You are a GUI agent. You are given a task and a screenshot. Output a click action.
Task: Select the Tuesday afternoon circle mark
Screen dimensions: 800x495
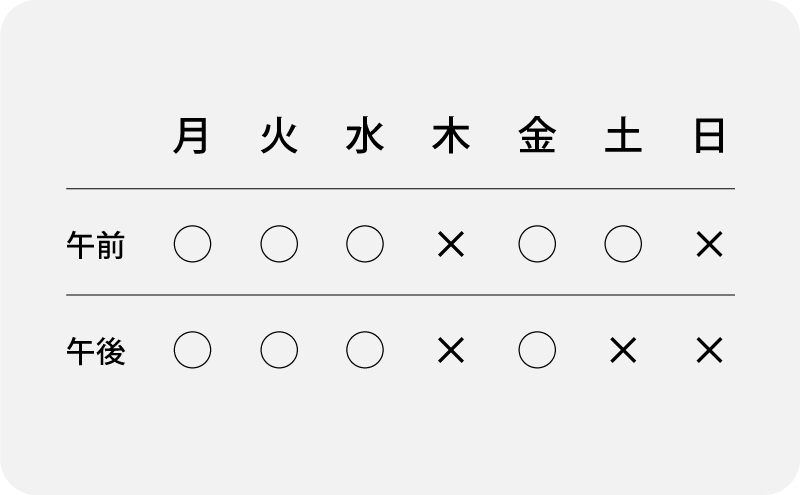pos(279,350)
